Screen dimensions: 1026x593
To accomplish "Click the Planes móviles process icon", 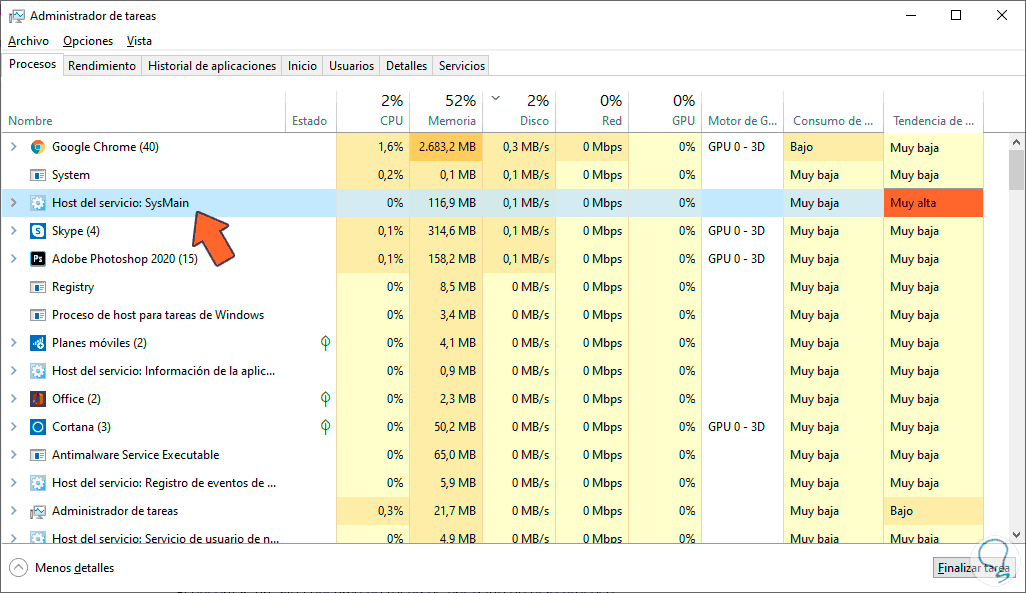I will coord(38,343).
